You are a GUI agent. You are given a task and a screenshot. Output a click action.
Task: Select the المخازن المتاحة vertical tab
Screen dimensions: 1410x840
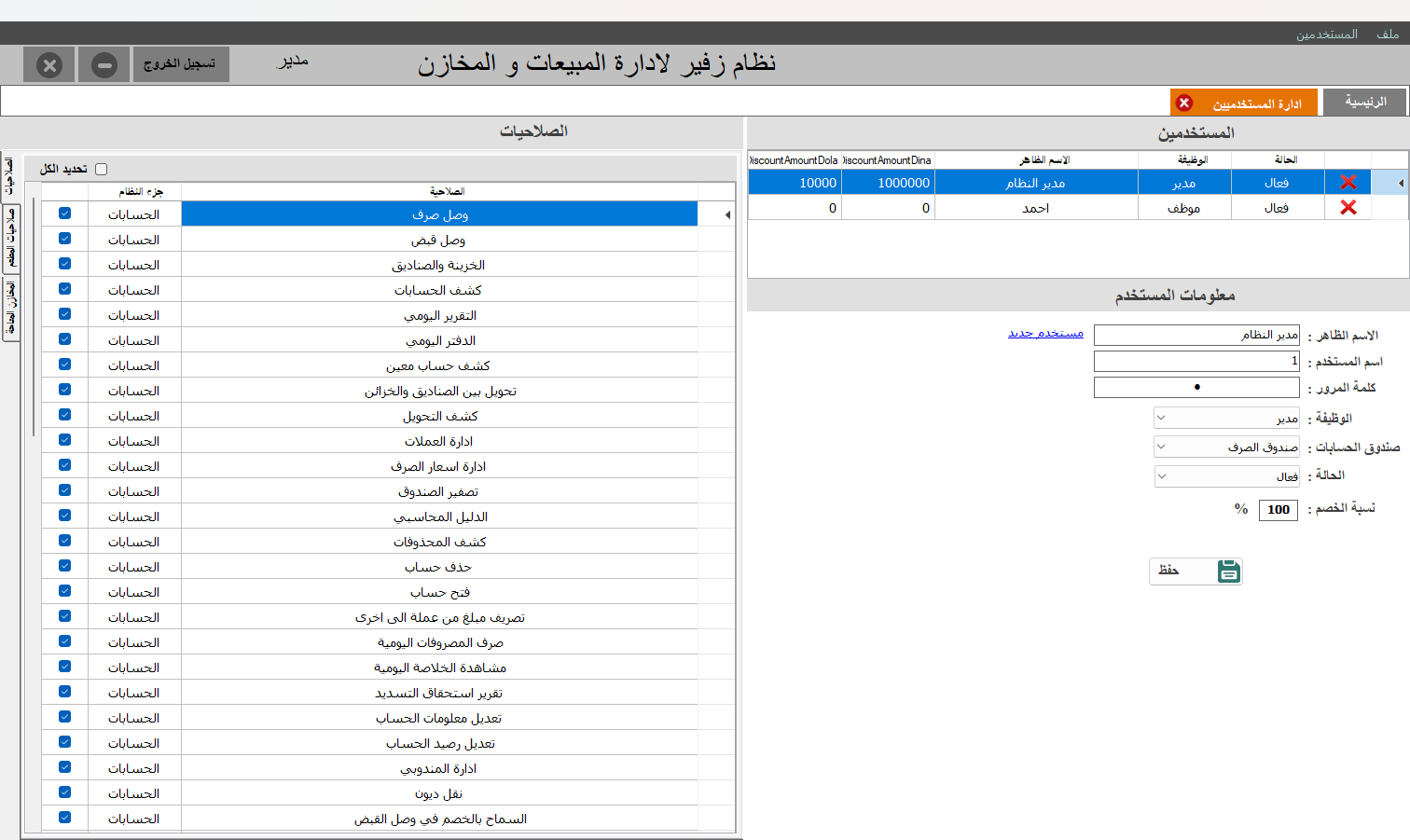point(10,309)
